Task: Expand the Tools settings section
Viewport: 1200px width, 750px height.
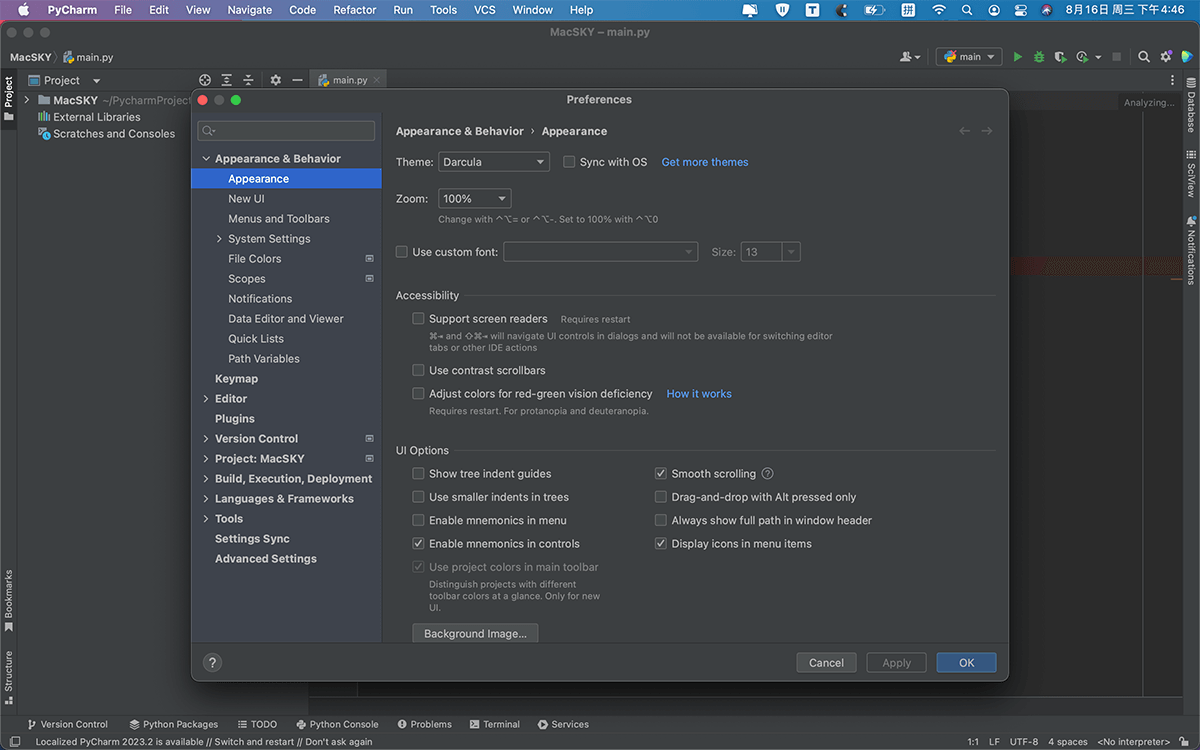Action: point(206,519)
